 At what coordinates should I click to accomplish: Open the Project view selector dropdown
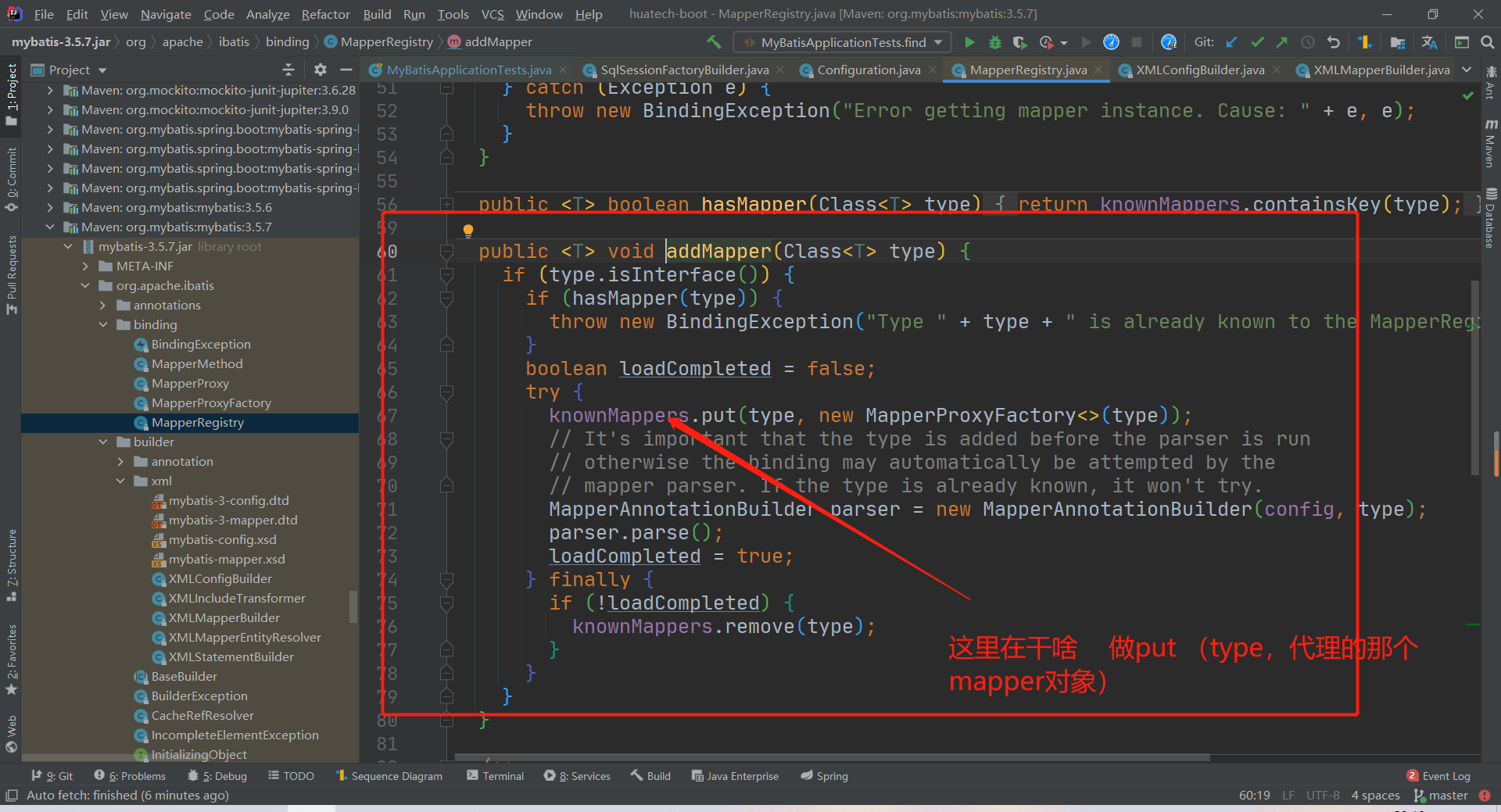coord(69,70)
